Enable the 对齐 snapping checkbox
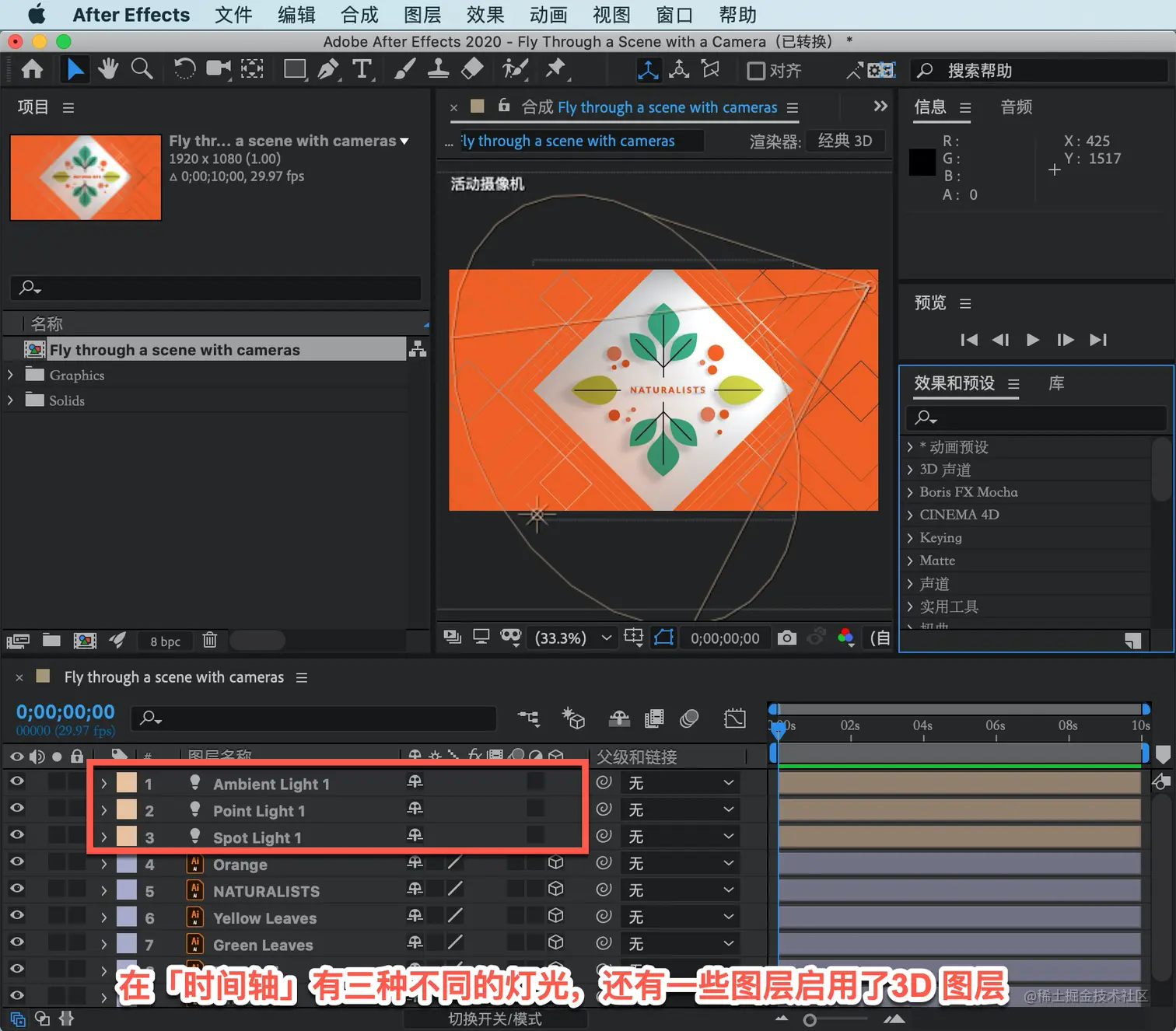The image size is (1176, 1031). tap(756, 71)
